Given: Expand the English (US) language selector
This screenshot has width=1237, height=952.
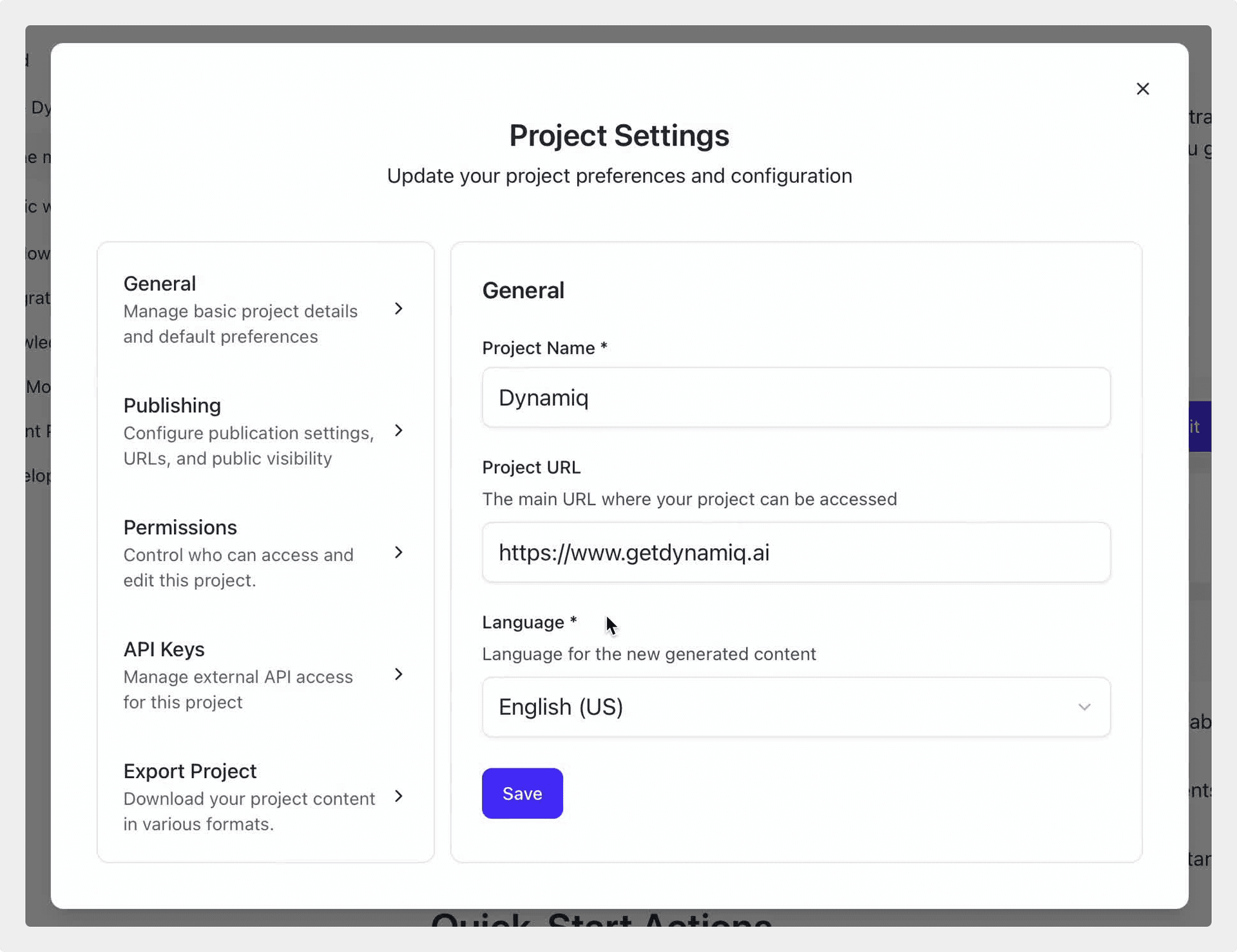Looking at the screenshot, I should coord(795,707).
